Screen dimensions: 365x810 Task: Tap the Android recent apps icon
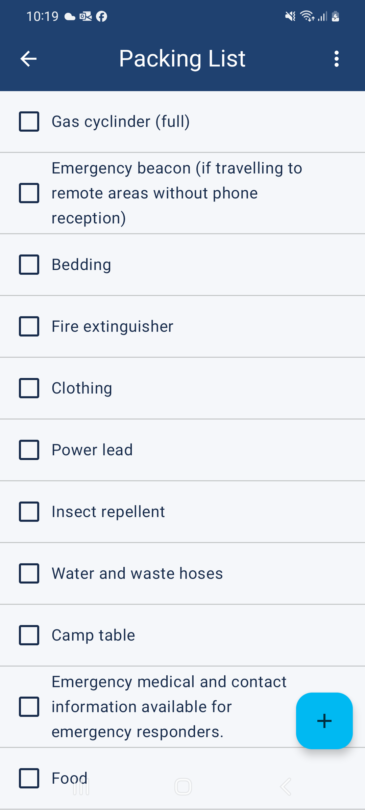[x=81, y=787]
